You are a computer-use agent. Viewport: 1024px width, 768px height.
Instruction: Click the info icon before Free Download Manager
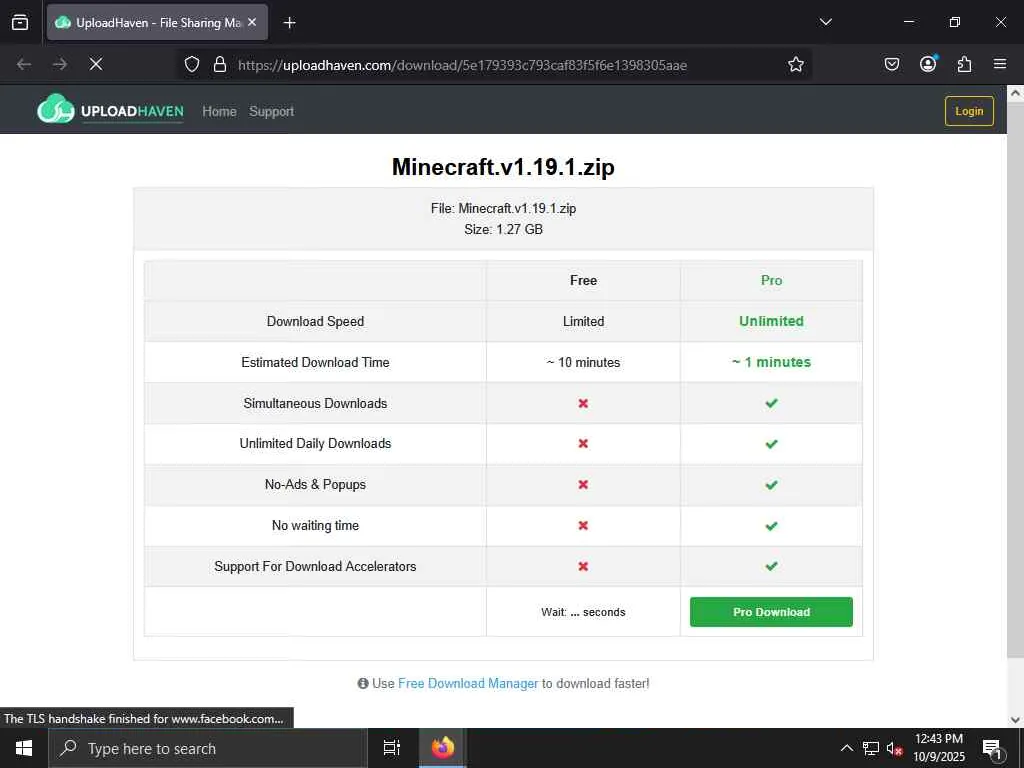(363, 683)
